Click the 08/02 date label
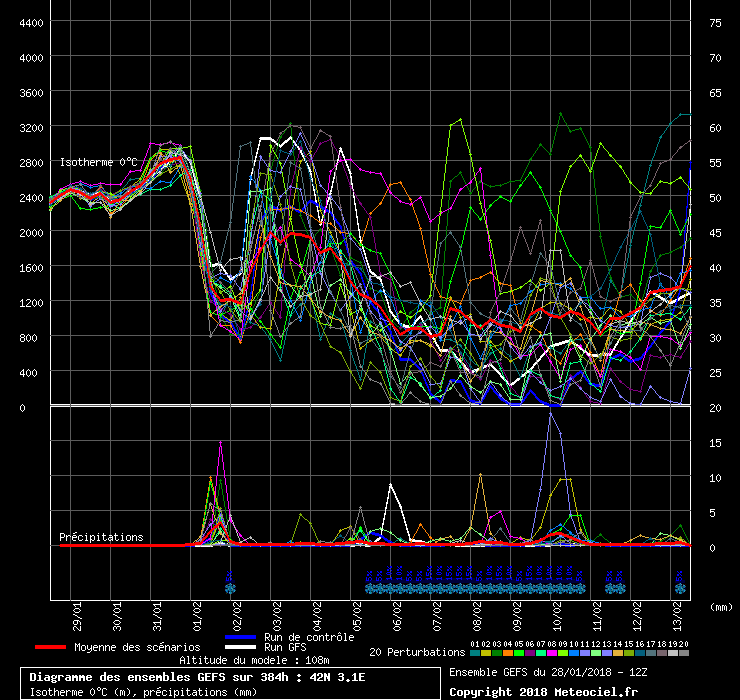Image resolution: width=740 pixels, height=700 pixels. pos(477,616)
